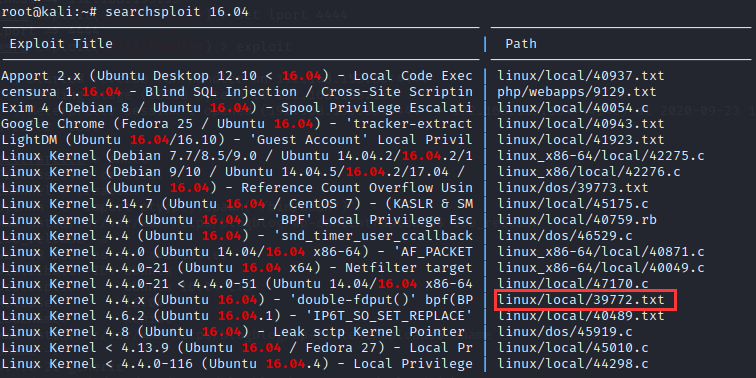The width and height of the screenshot is (756, 378).
Task: Select the 'Exploit Title' column header
Action: pos(61,44)
